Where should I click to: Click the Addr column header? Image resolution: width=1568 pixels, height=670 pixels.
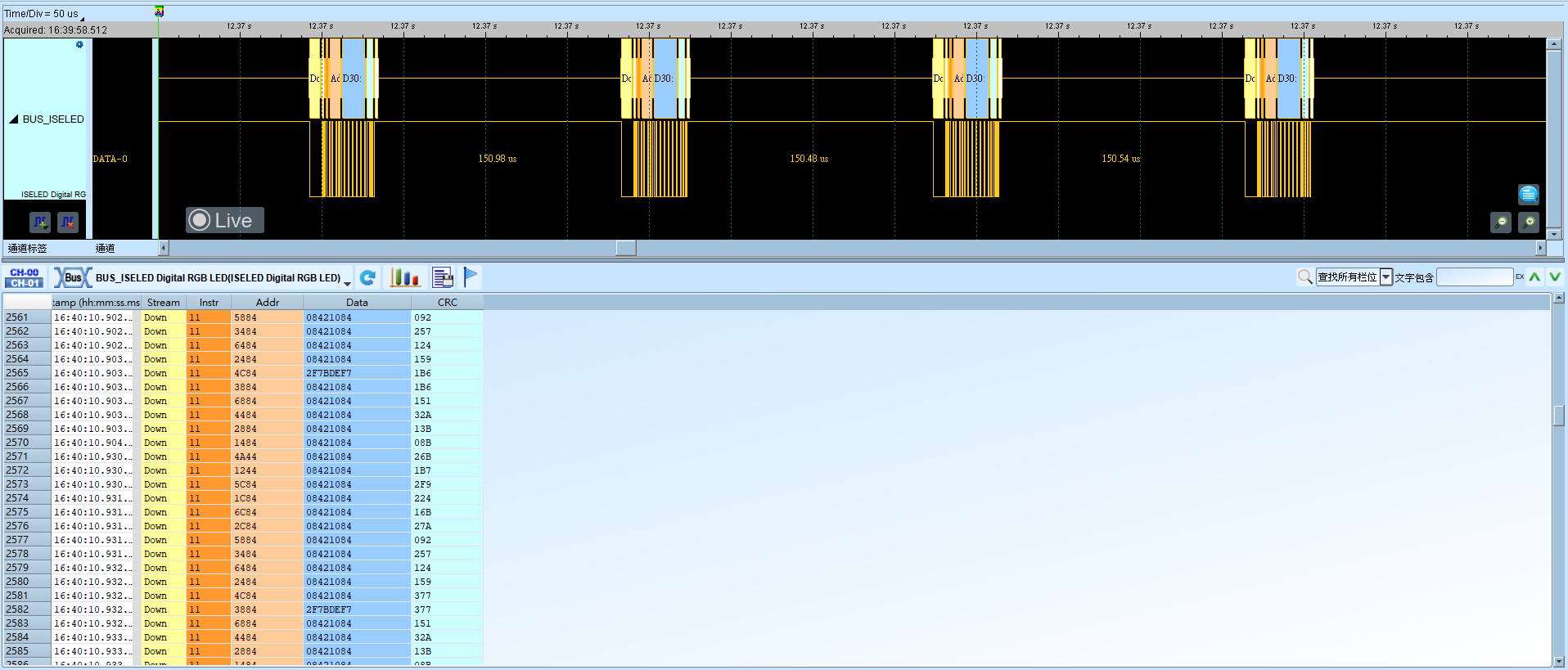click(268, 303)
